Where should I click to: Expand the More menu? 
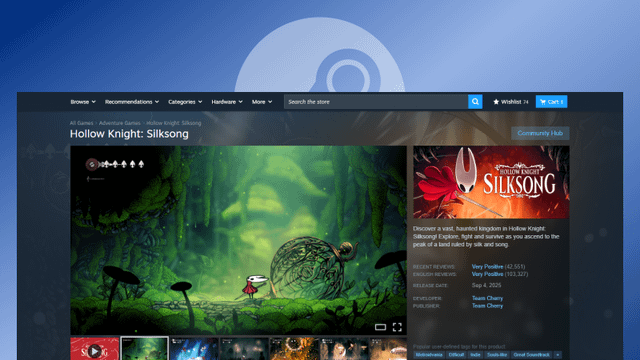point(262,102)
